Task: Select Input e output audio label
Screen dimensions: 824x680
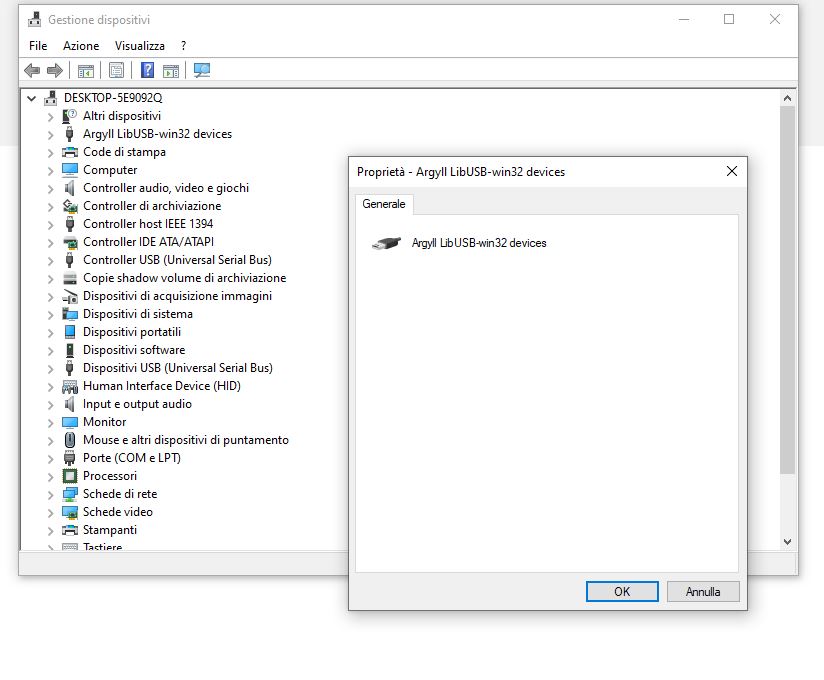Action: tap(137, 404)
